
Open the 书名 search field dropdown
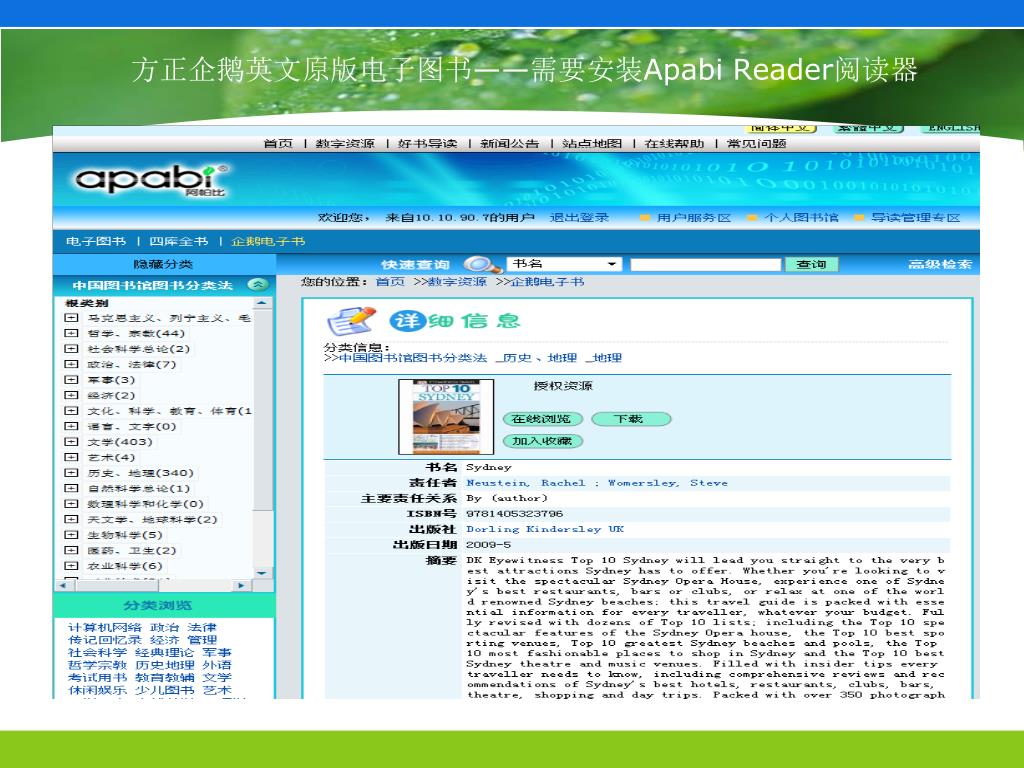click(611, 264)
